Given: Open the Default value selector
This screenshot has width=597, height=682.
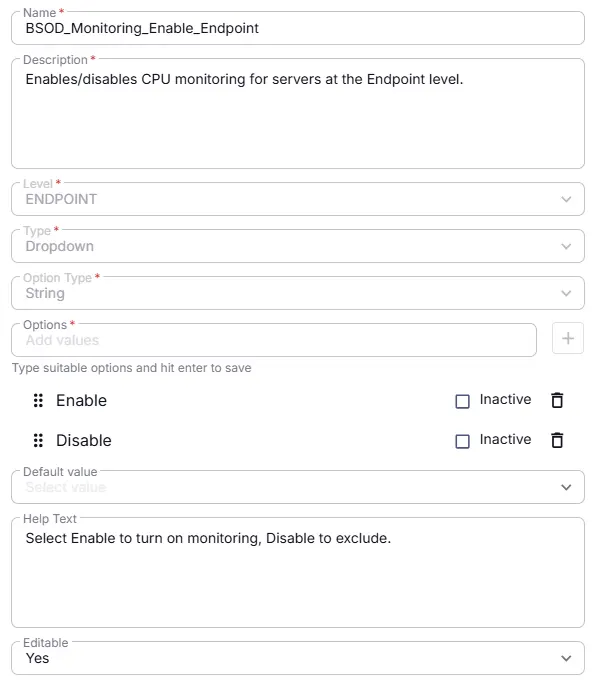Looking at the screenshot, I should coord(298,487).
